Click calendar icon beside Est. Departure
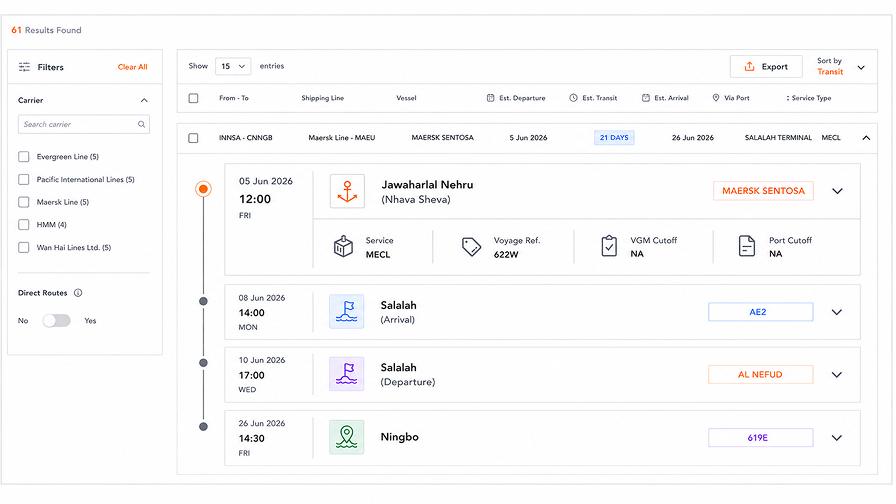896x504 pixels. (x=490, y=98)
